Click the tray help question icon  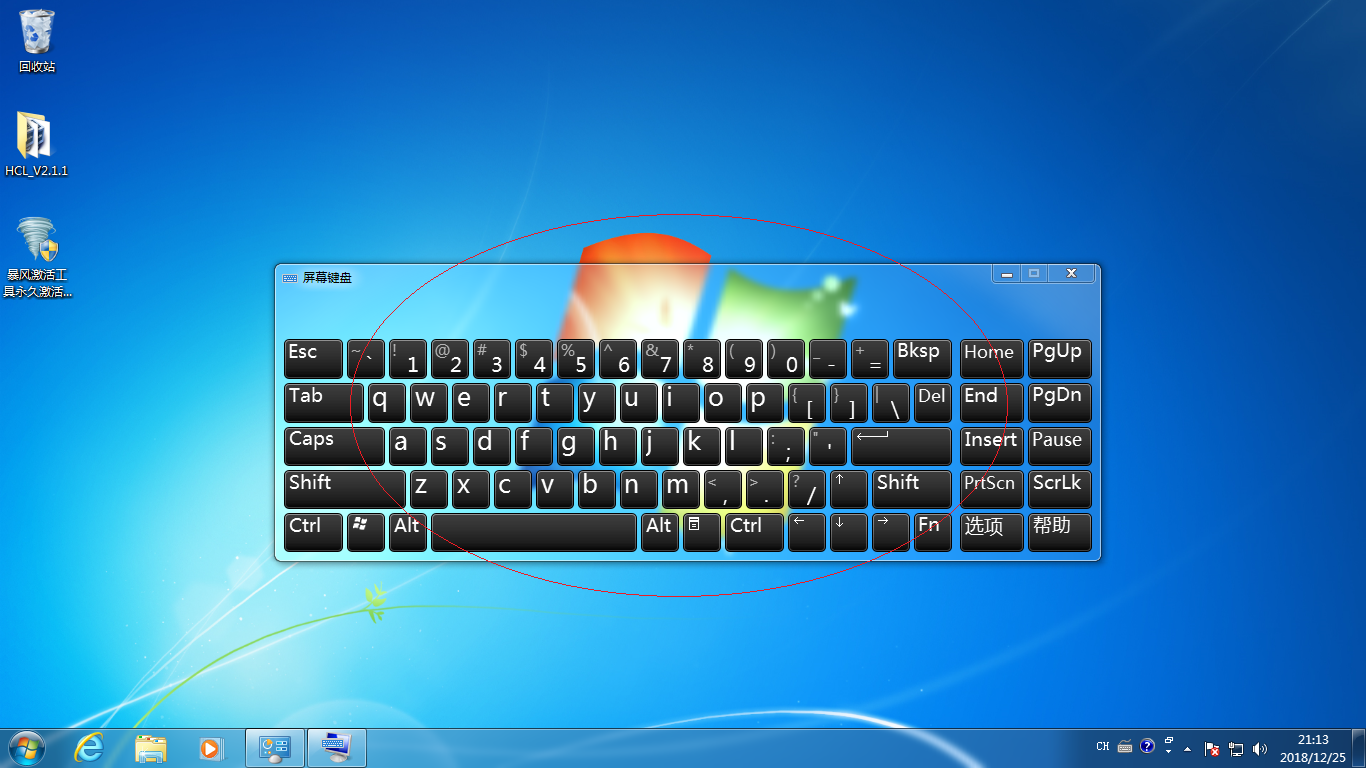[x=1147, y=746]
